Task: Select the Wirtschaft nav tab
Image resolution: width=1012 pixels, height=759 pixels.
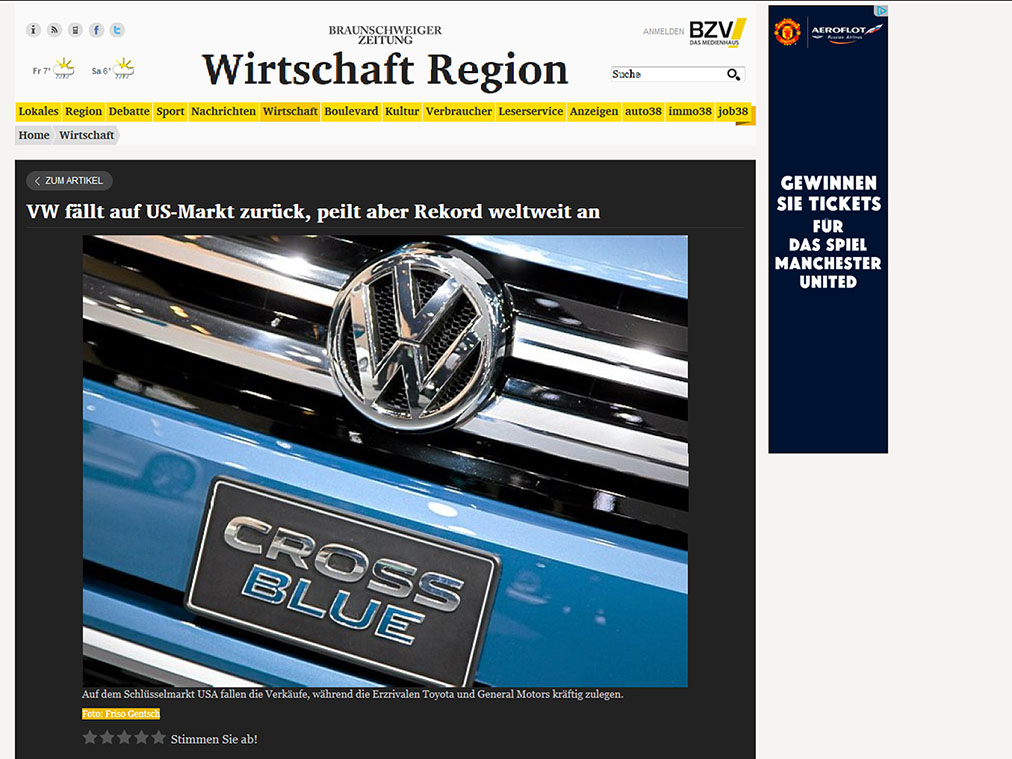Action: 290,111
